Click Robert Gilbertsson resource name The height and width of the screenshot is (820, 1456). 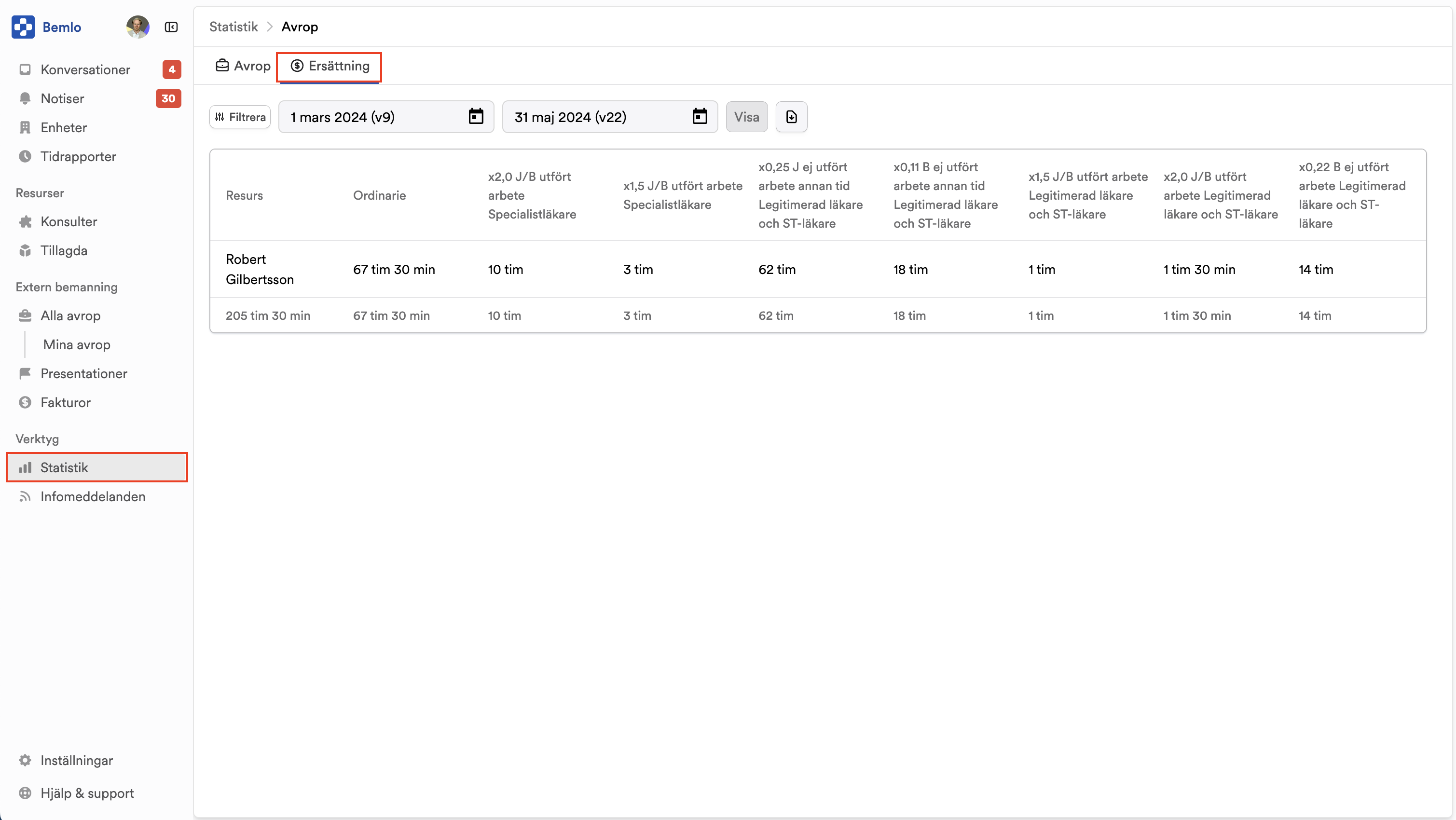[260, 269]
